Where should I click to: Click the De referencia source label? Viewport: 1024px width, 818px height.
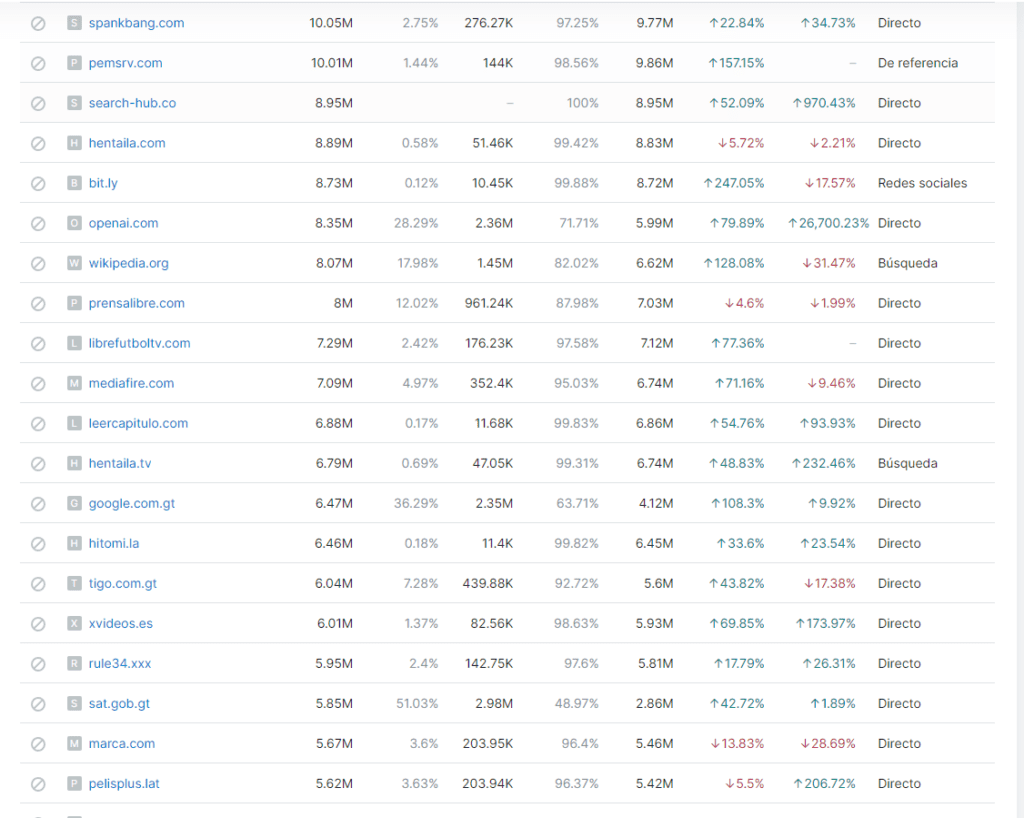pos(918,63)
